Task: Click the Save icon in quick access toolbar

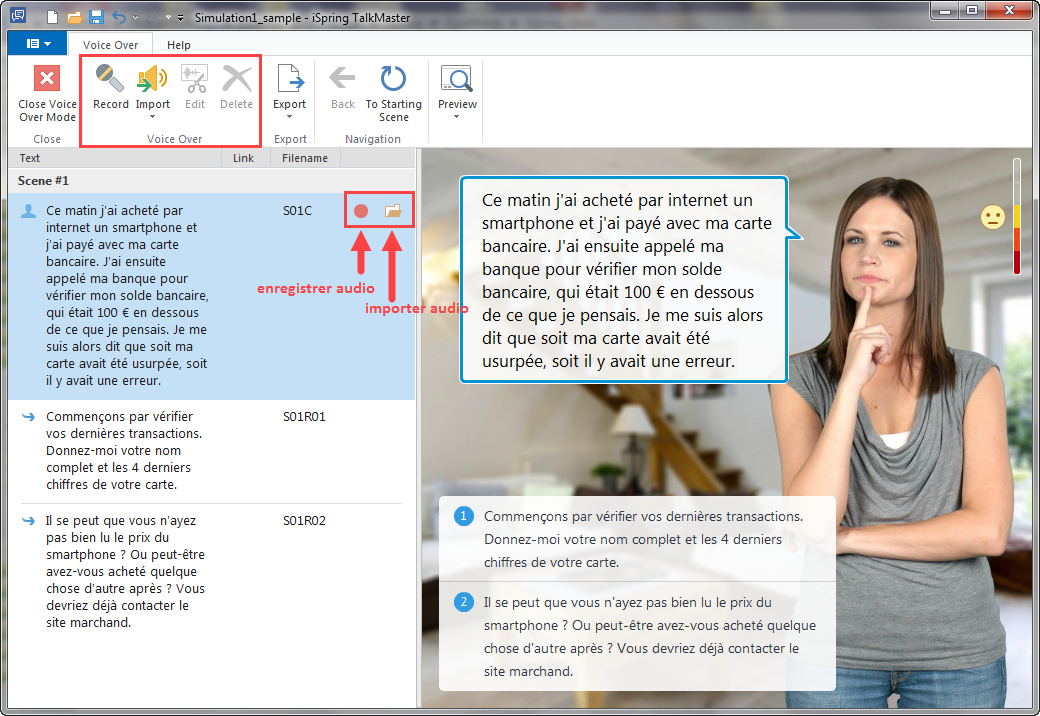Action: 97,17
